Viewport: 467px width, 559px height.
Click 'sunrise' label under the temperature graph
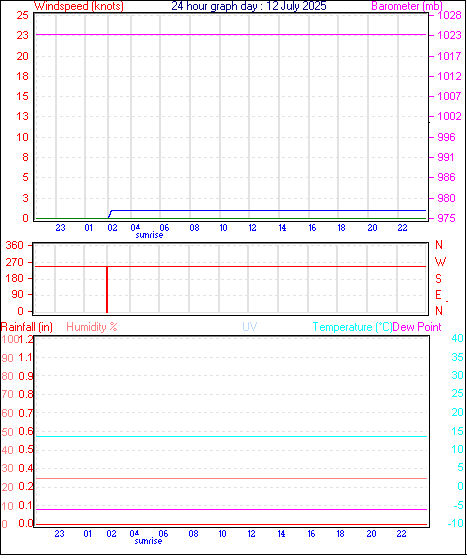[x=148, y=541]
